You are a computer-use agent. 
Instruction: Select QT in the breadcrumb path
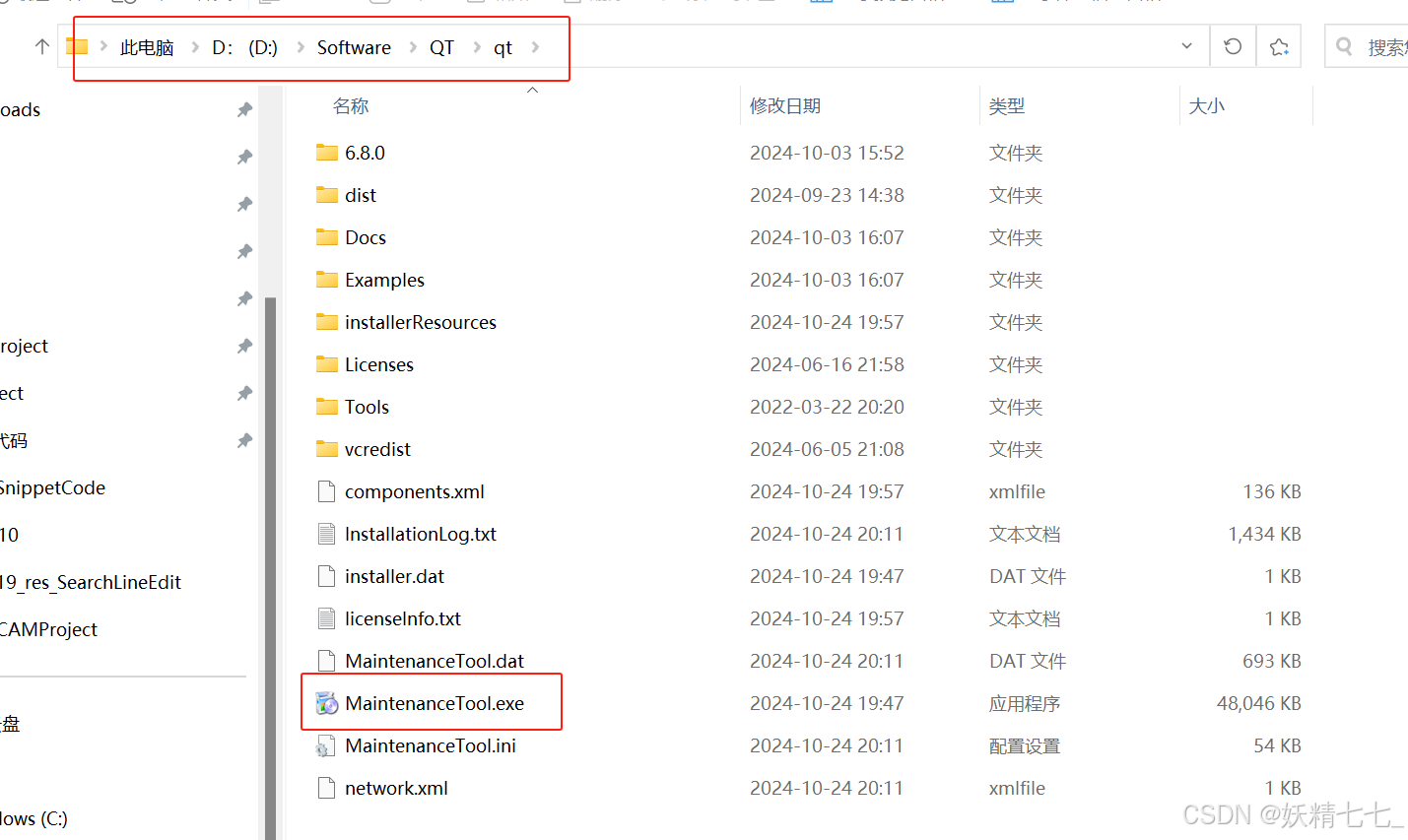tap(441, 47)
